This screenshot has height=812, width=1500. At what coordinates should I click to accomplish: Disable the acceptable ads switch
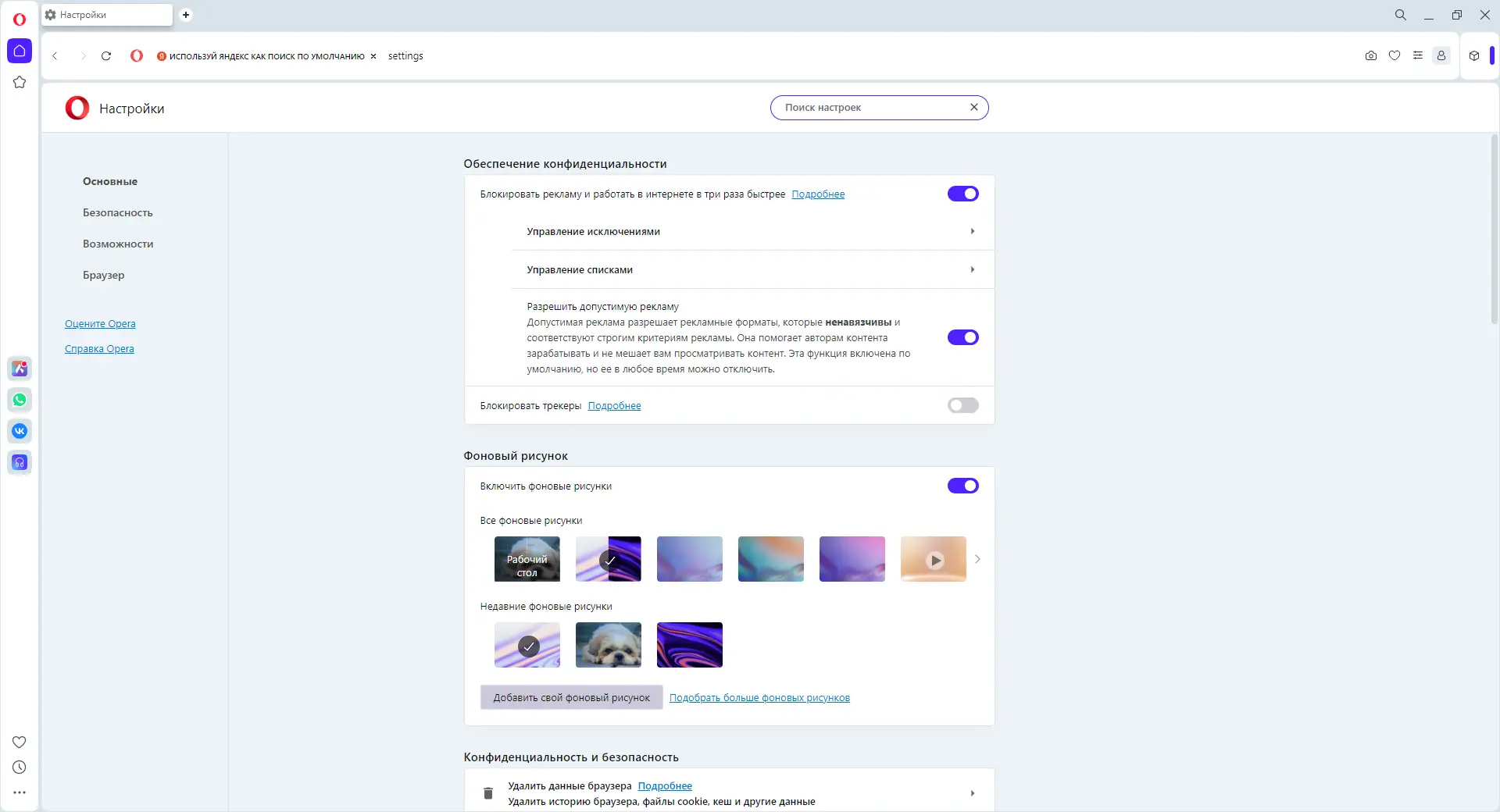963,337
